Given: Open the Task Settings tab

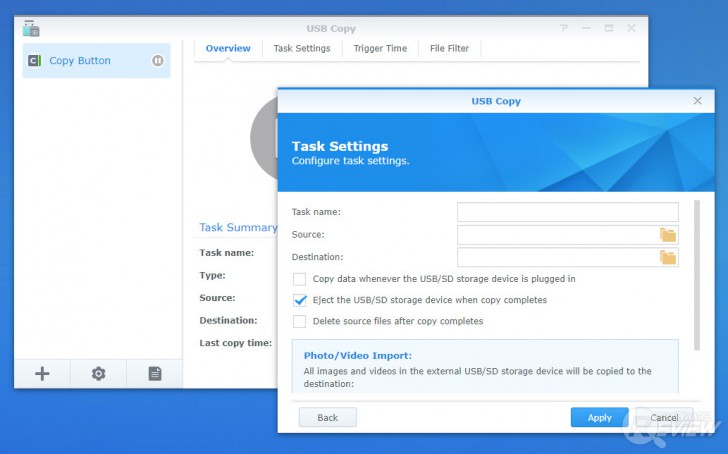Looking at the screenshot, I should [x=302, y=48].
